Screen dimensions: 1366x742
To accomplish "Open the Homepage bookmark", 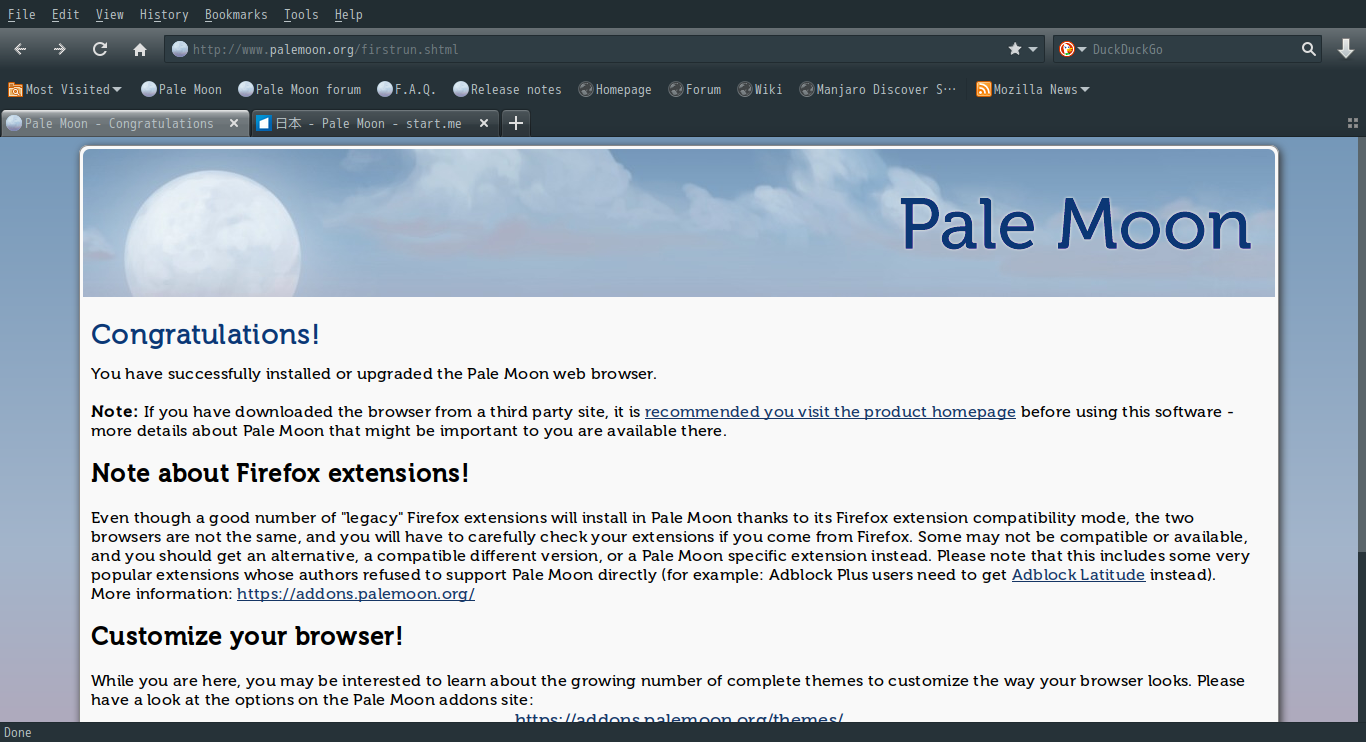I will tap(615, 89).
